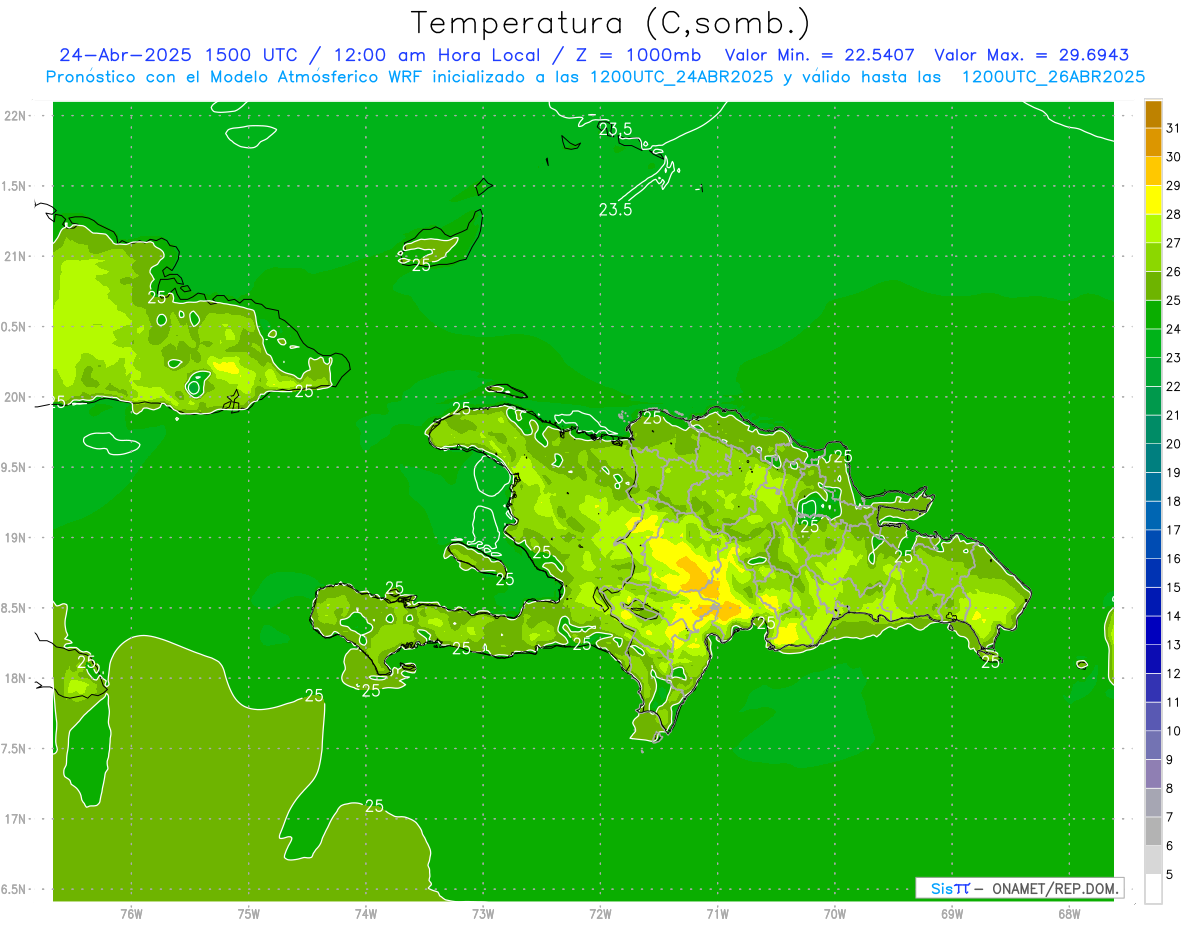Click the valid-until time '1200UTC_26ABR2025'
Viewport: 1200px width, 927px height.
(x=1054, y=76)
